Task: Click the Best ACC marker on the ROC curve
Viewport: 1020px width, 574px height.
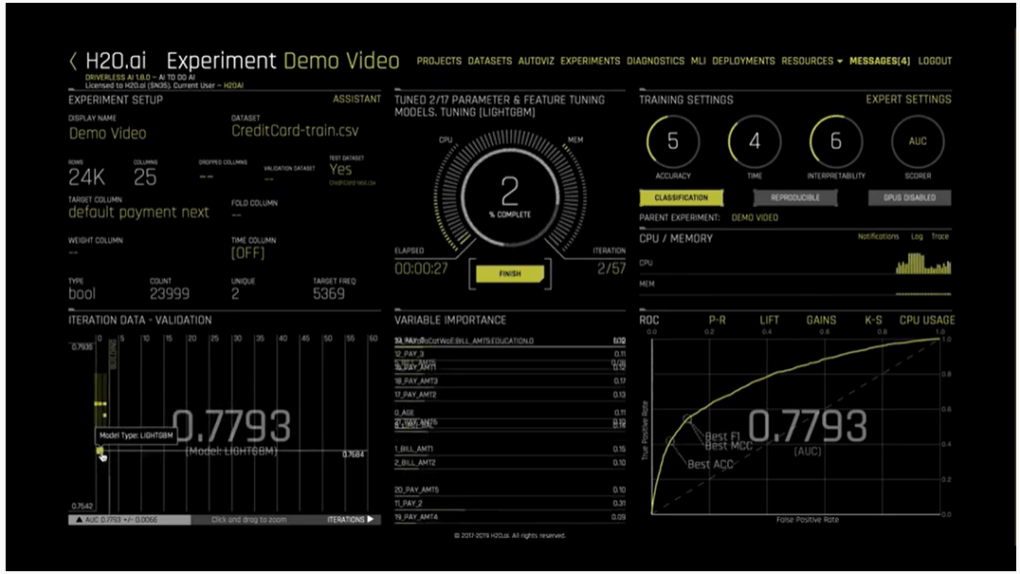Action: click(670, 442)
